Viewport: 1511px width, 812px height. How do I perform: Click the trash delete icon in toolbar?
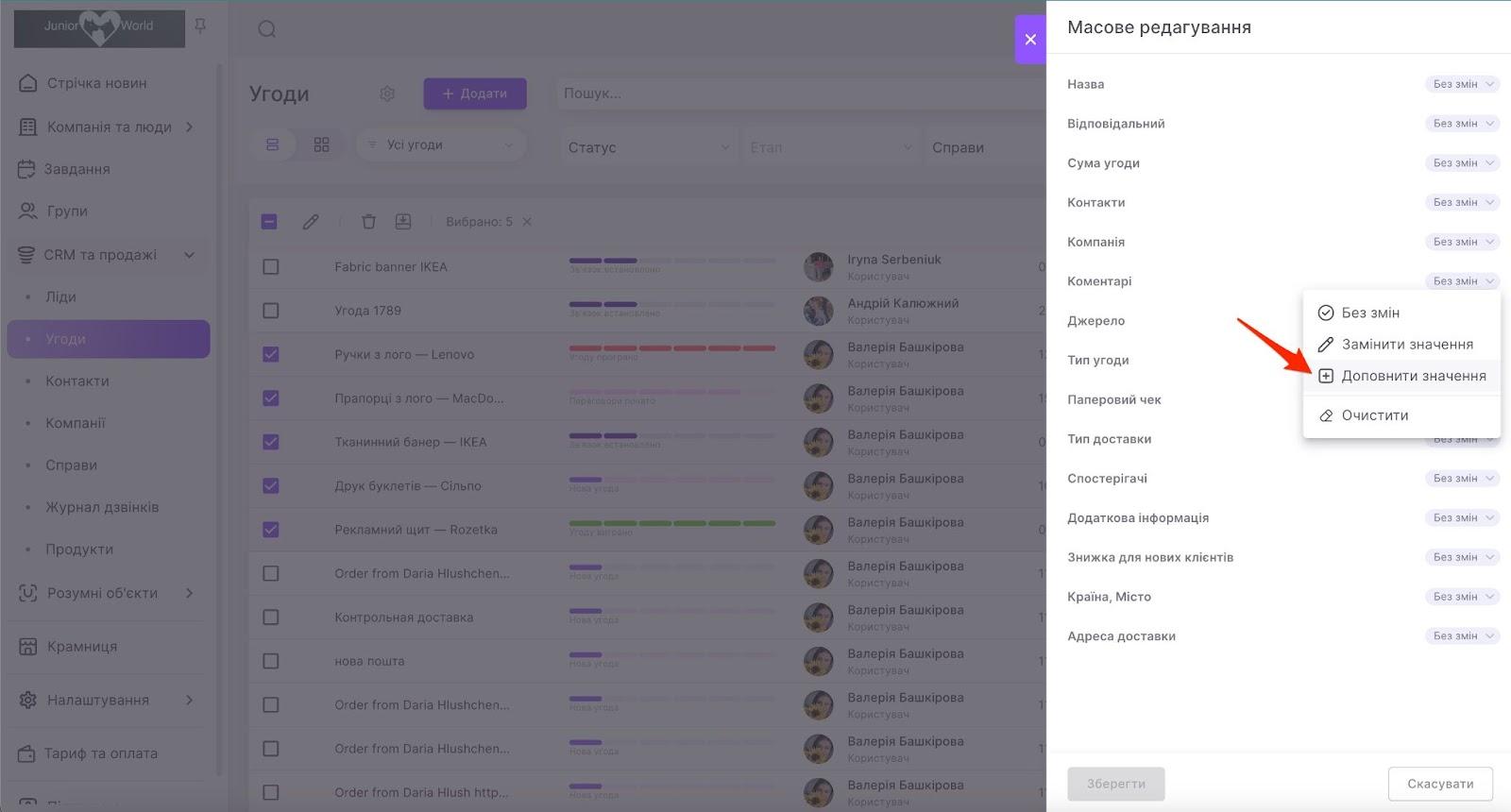(368, 222)
